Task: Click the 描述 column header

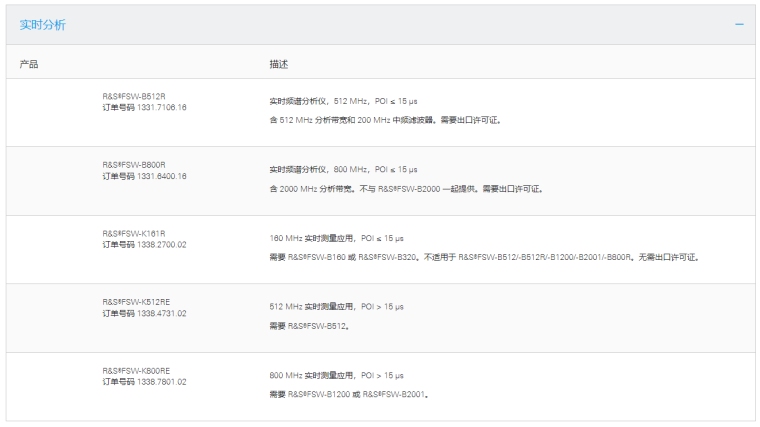Action: pyautogui.click(x=279, y=64)
